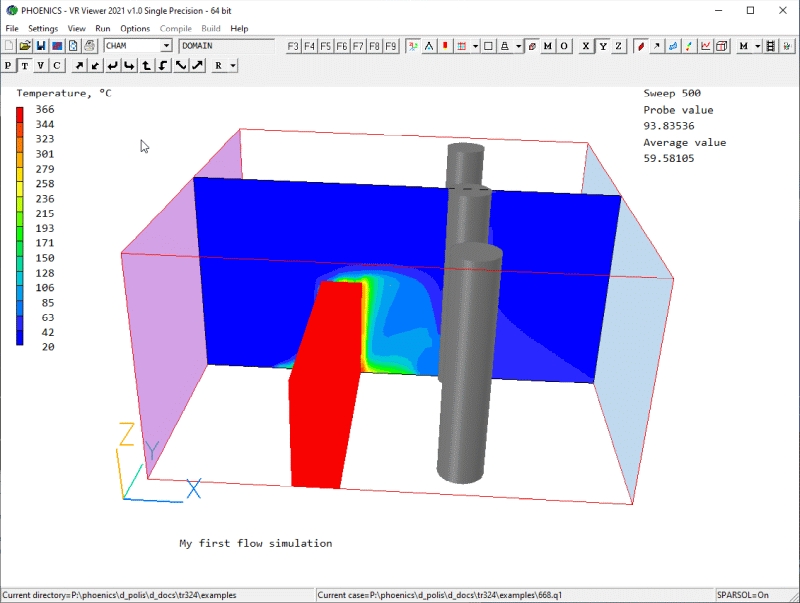Viewport: 800px width, 603px height.
Task: Click the temperature color legend bar
Action: pyautogui.click(x=20, y=226)
